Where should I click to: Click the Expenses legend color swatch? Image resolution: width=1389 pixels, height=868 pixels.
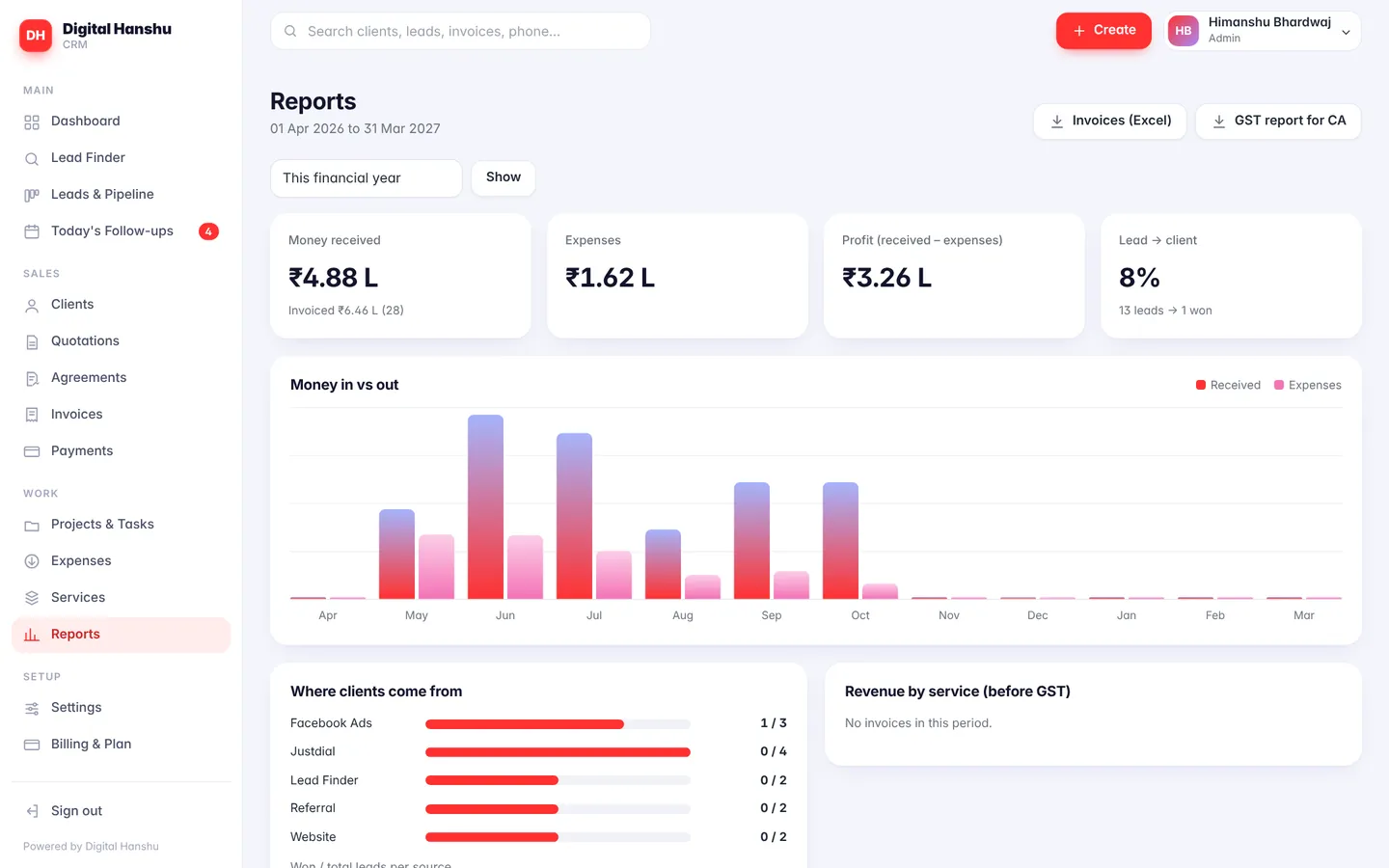pos(1279,385)
